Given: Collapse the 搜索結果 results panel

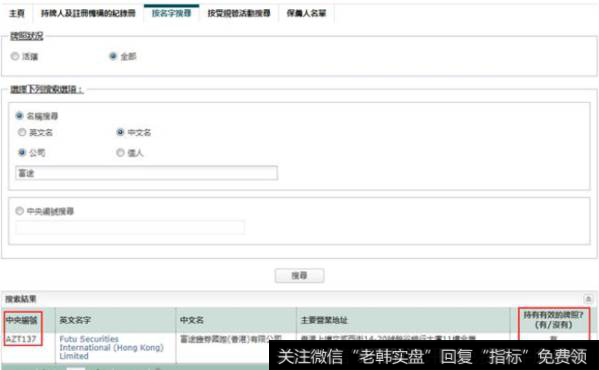Looking at the screenshot, I should tap(588, 299).
